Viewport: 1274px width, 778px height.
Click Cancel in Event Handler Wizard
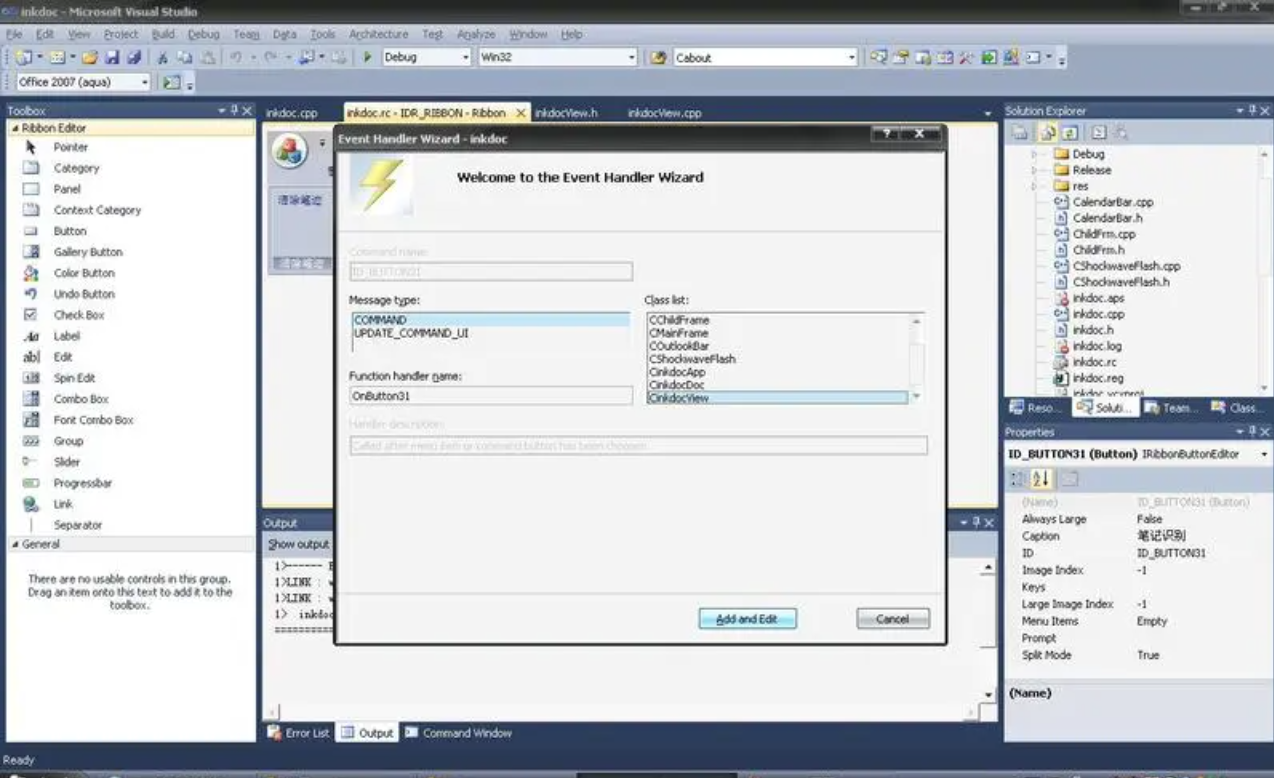[x=893, y=619]
